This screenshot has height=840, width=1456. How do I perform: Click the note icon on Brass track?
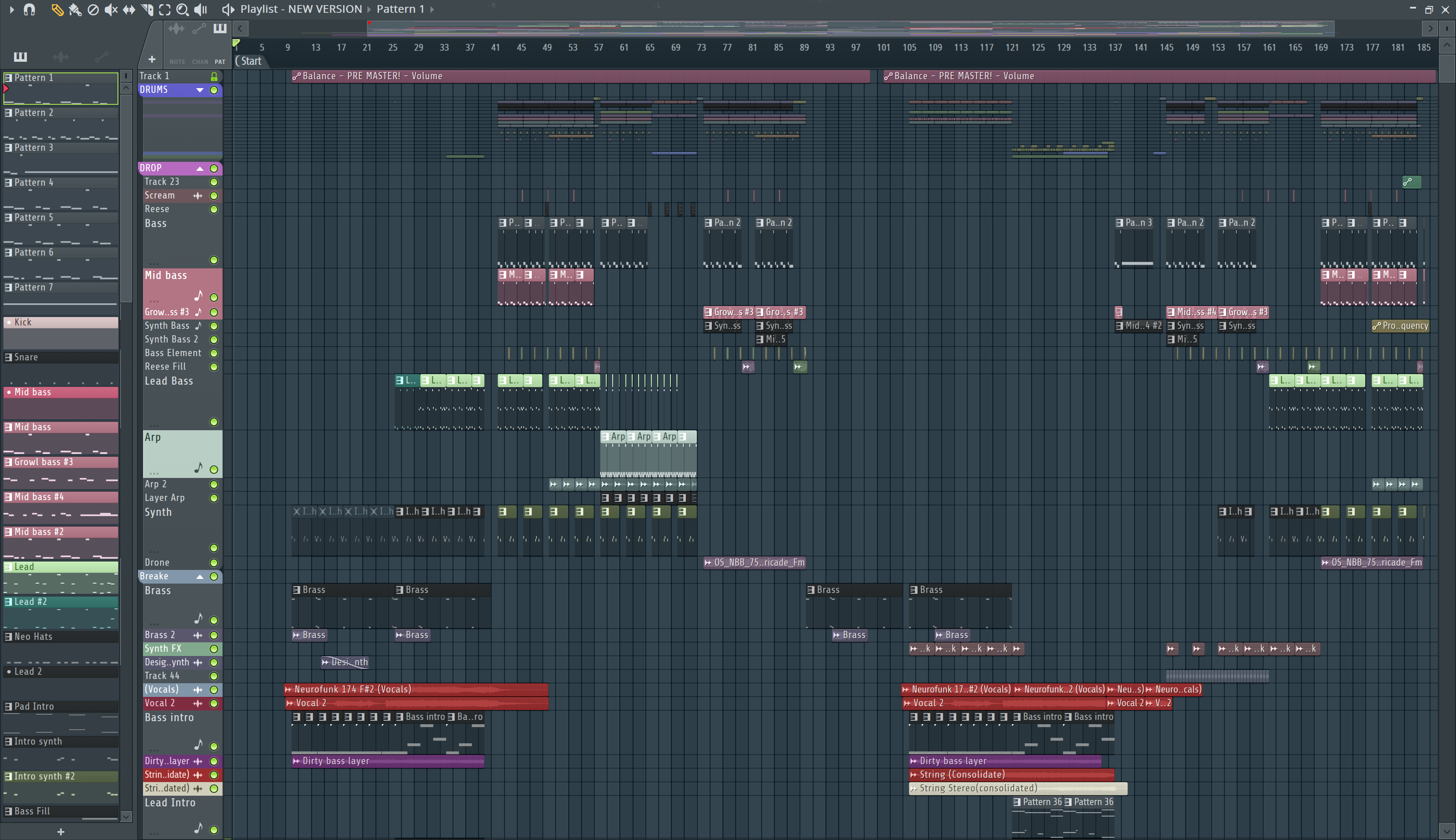pos(198,618)
